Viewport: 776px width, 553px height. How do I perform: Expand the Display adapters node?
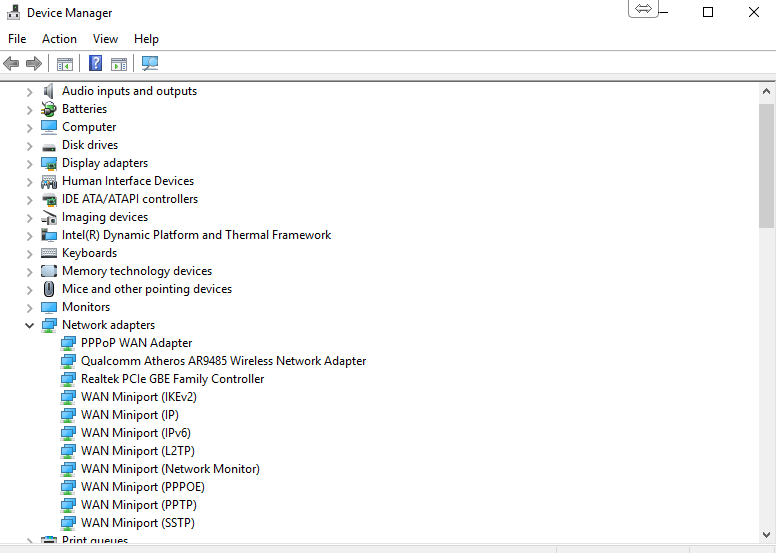click(x=29, y=164)
